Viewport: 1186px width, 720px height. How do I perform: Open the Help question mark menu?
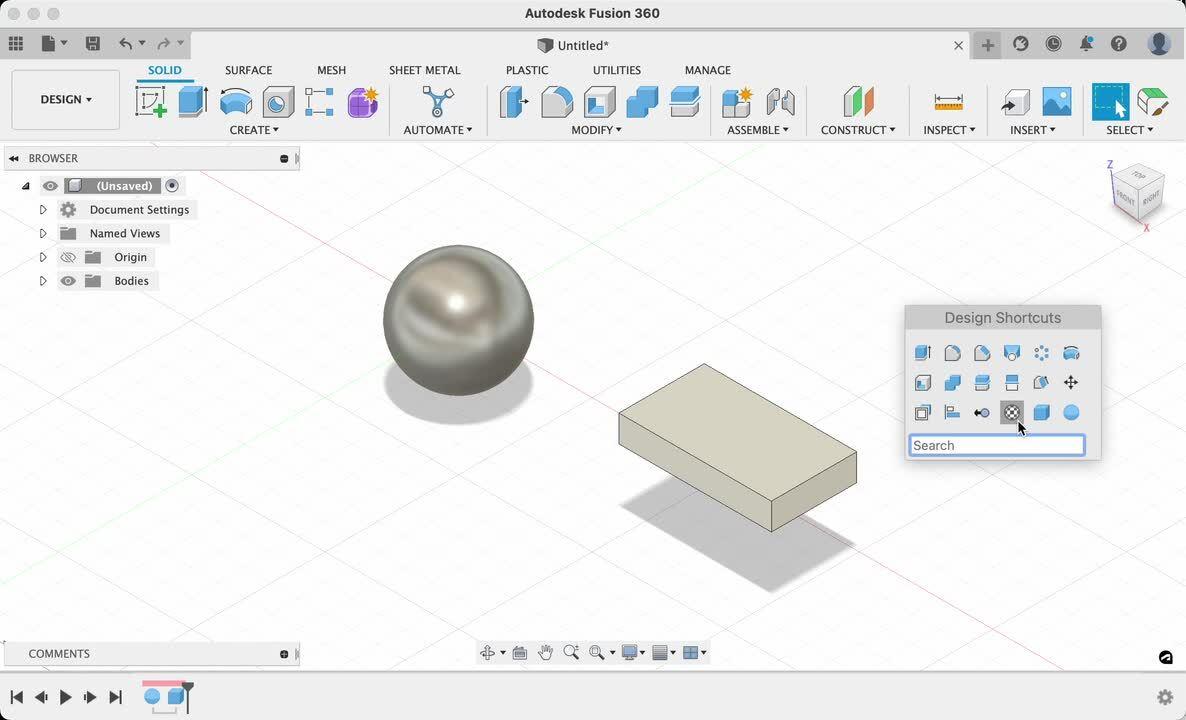(1119, 44)
